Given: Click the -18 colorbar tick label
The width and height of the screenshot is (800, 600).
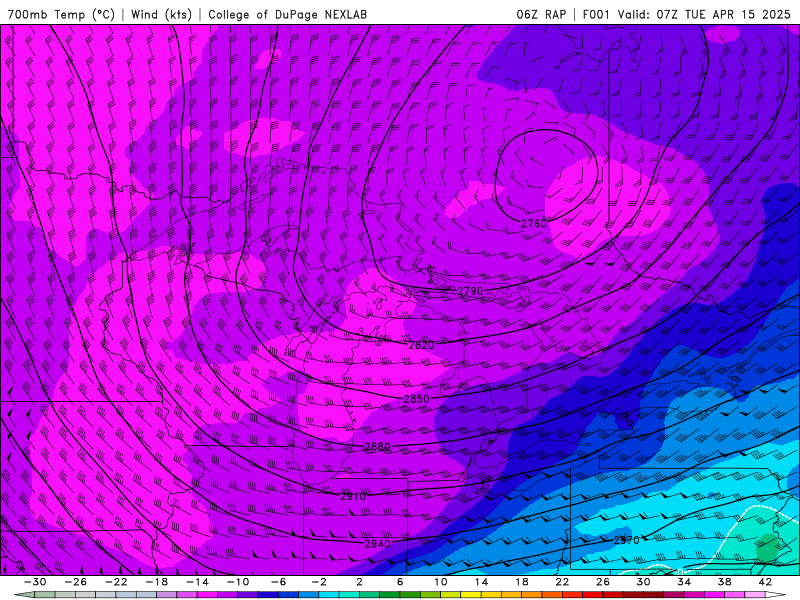Looking at the screenshot, I should tap(157, 582).
